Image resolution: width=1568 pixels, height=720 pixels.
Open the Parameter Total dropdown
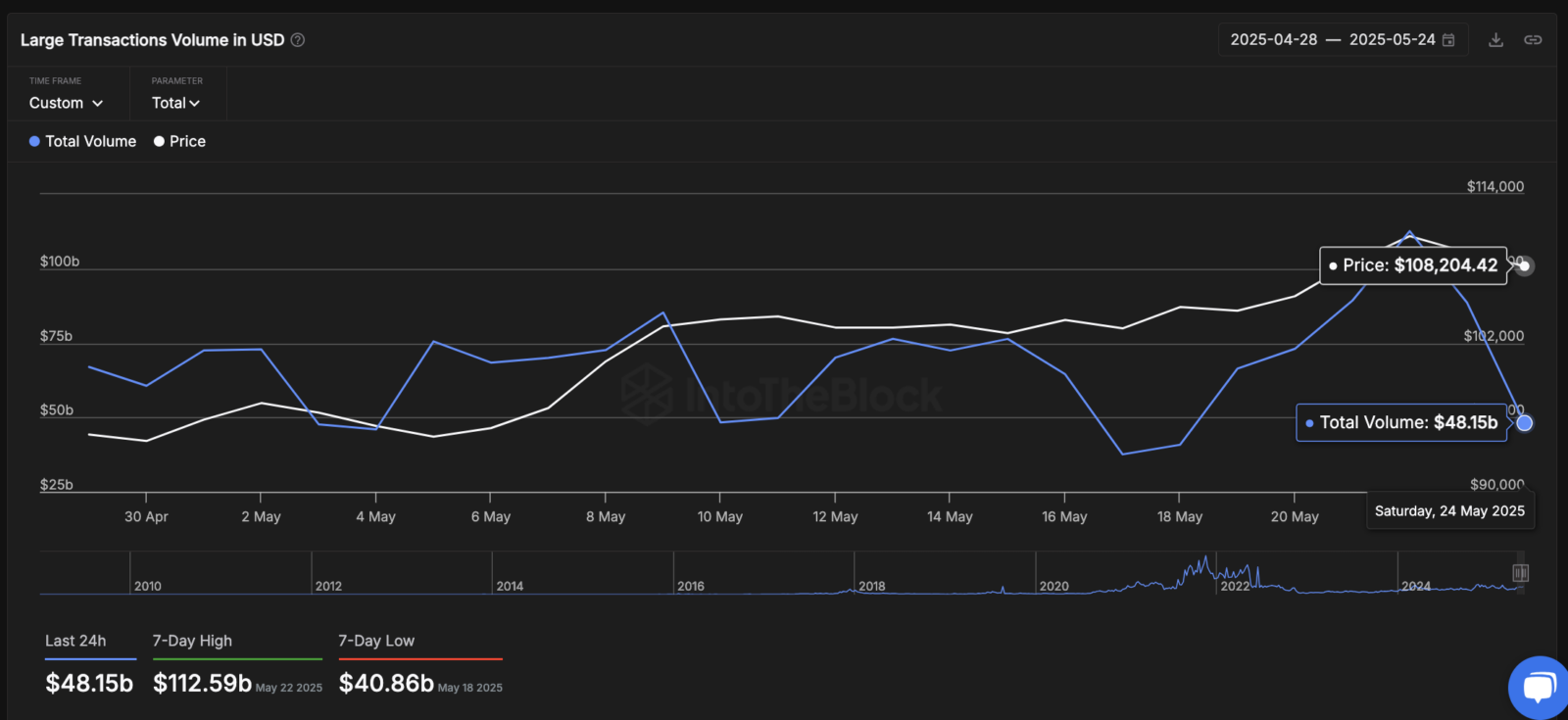(175, 103)
